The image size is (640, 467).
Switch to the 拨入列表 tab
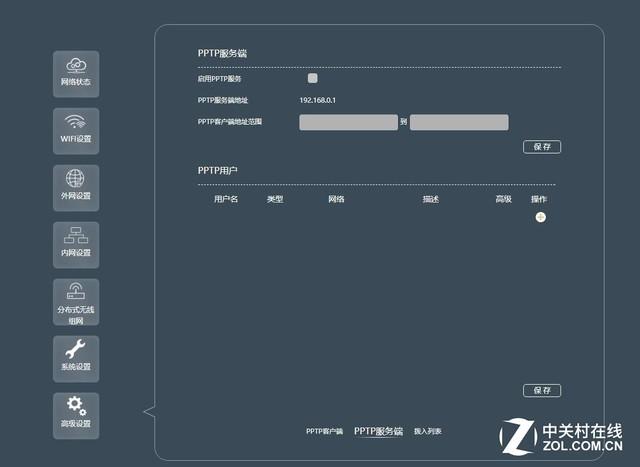[428, 431]
